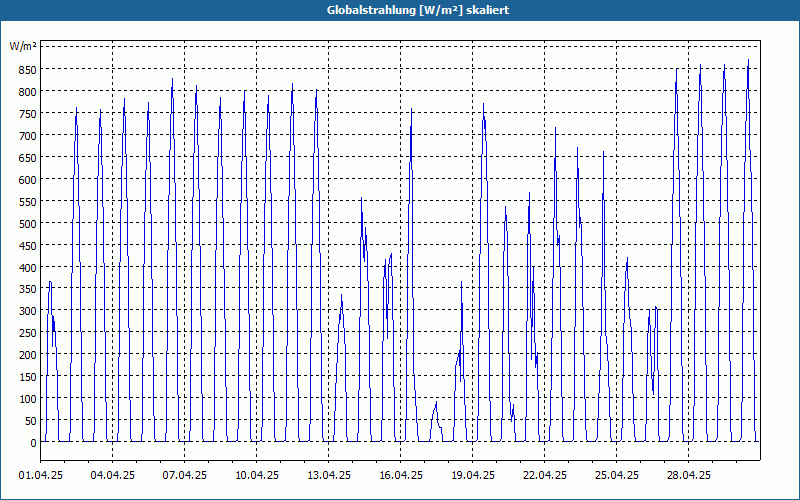Click the 800 value on the y-axis

coord(28,92)
